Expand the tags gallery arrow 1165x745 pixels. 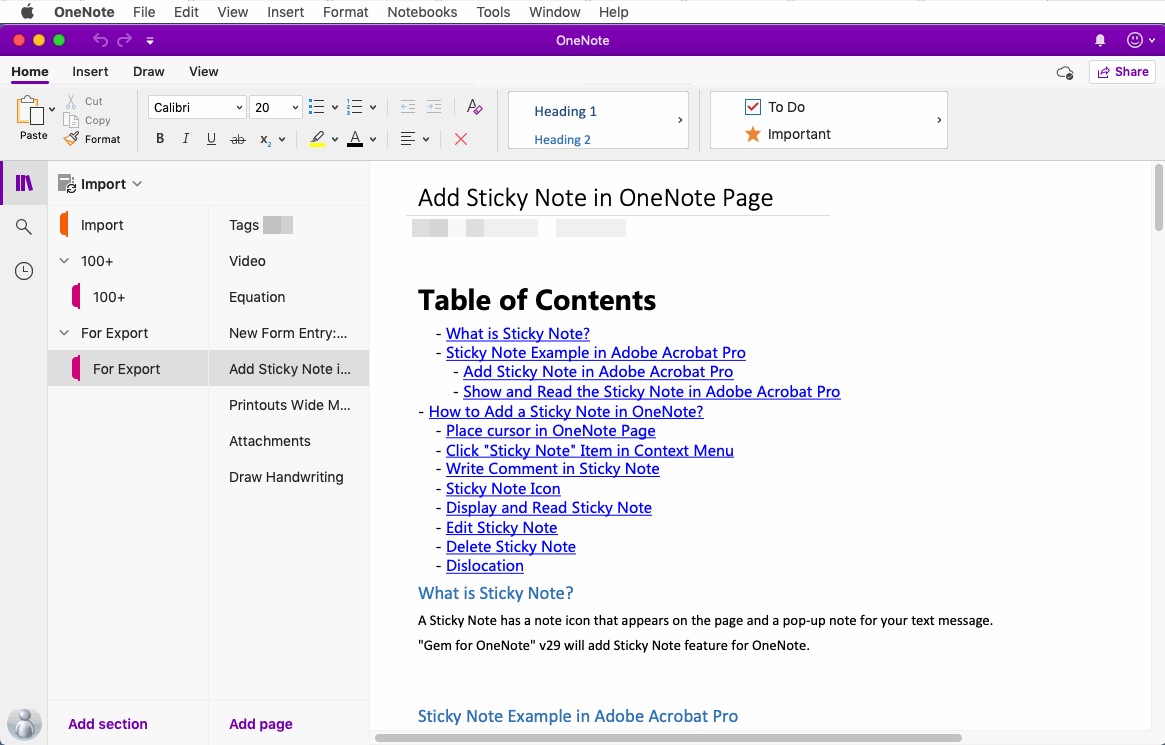[939, 120]
